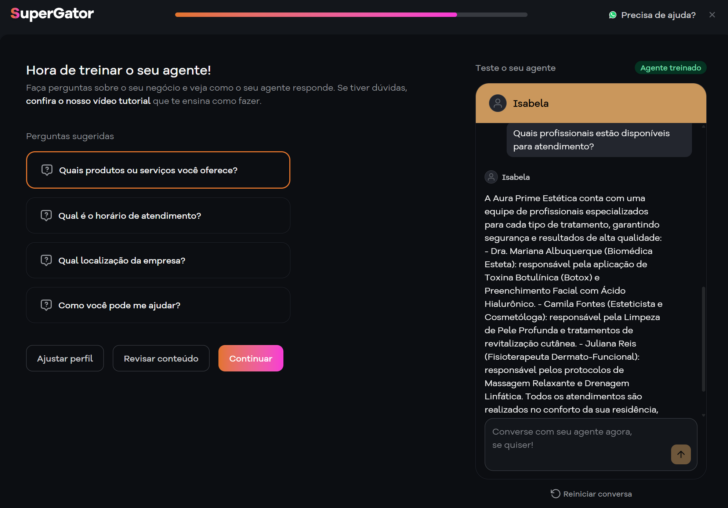Close the onboarding with the X
The image size is (728, 508).
712,15
